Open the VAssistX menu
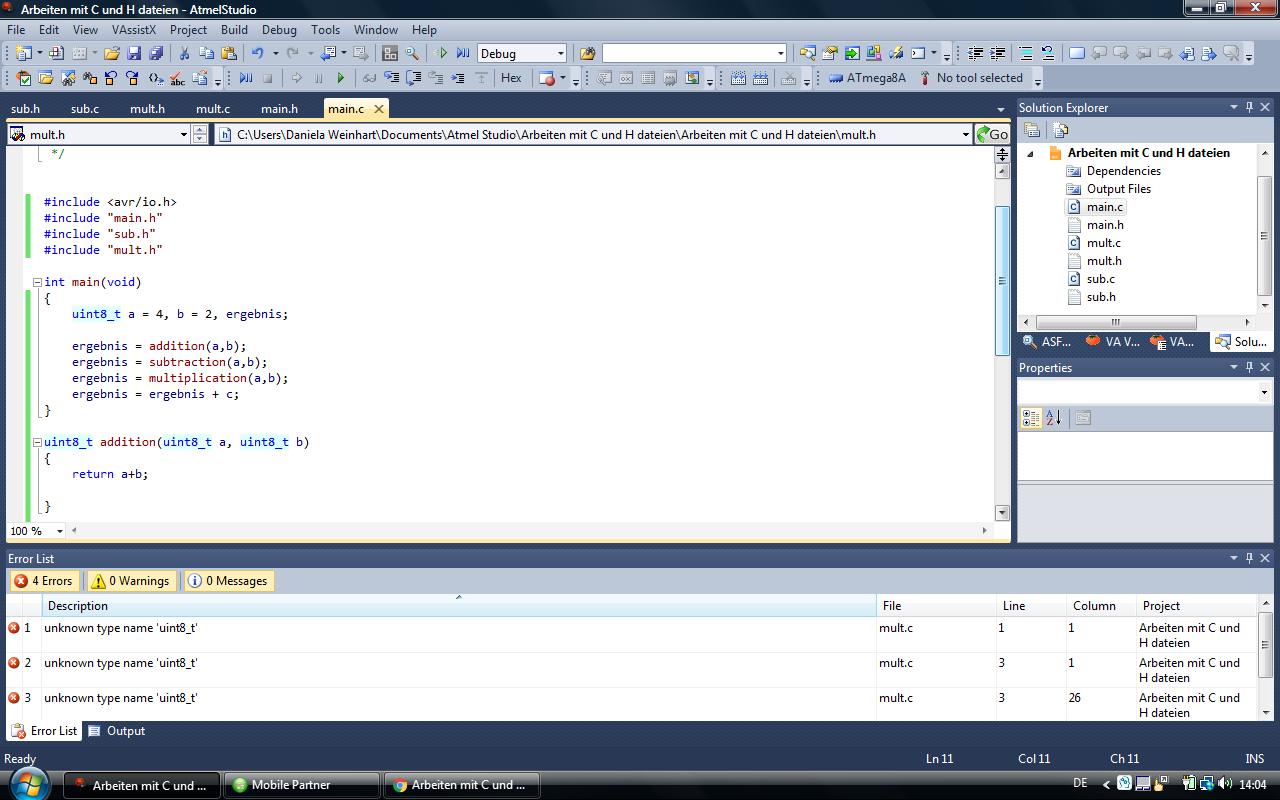Viewport: 1280px width, 800px height. pos(134,30)
